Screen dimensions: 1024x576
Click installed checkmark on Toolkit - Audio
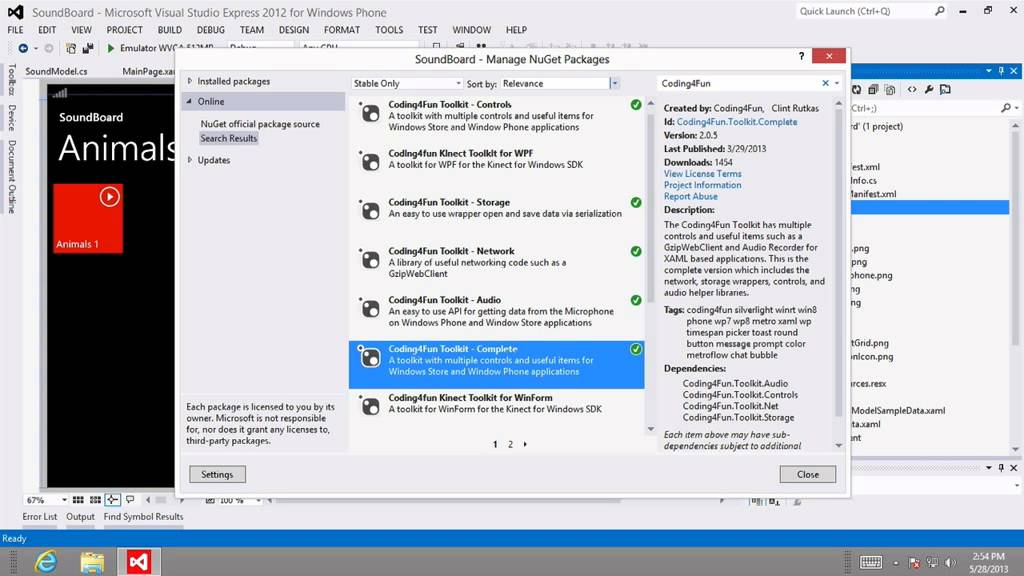coord(635,300)
